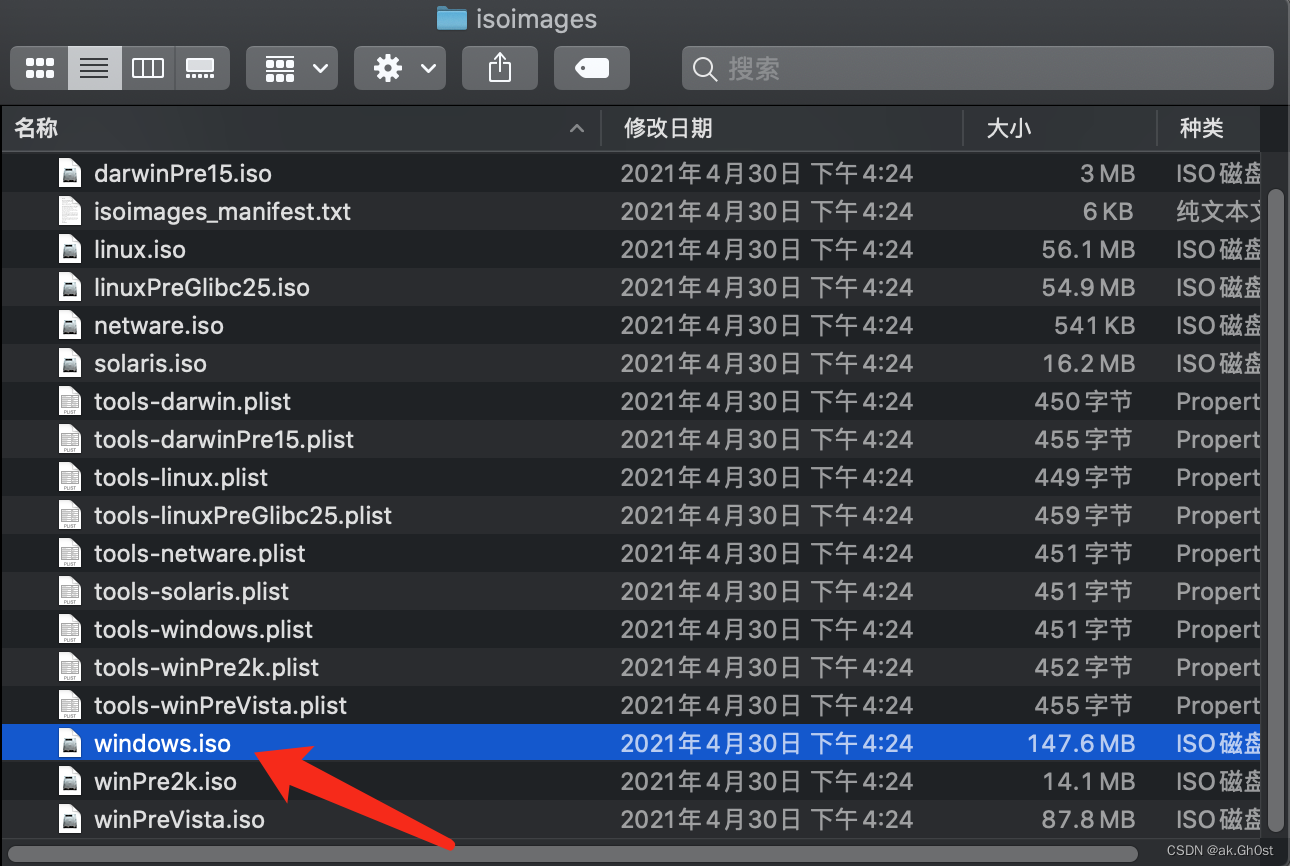Sort by 修改日期 column header
The width and height of the screenshot is (1290, 866).
668,128
